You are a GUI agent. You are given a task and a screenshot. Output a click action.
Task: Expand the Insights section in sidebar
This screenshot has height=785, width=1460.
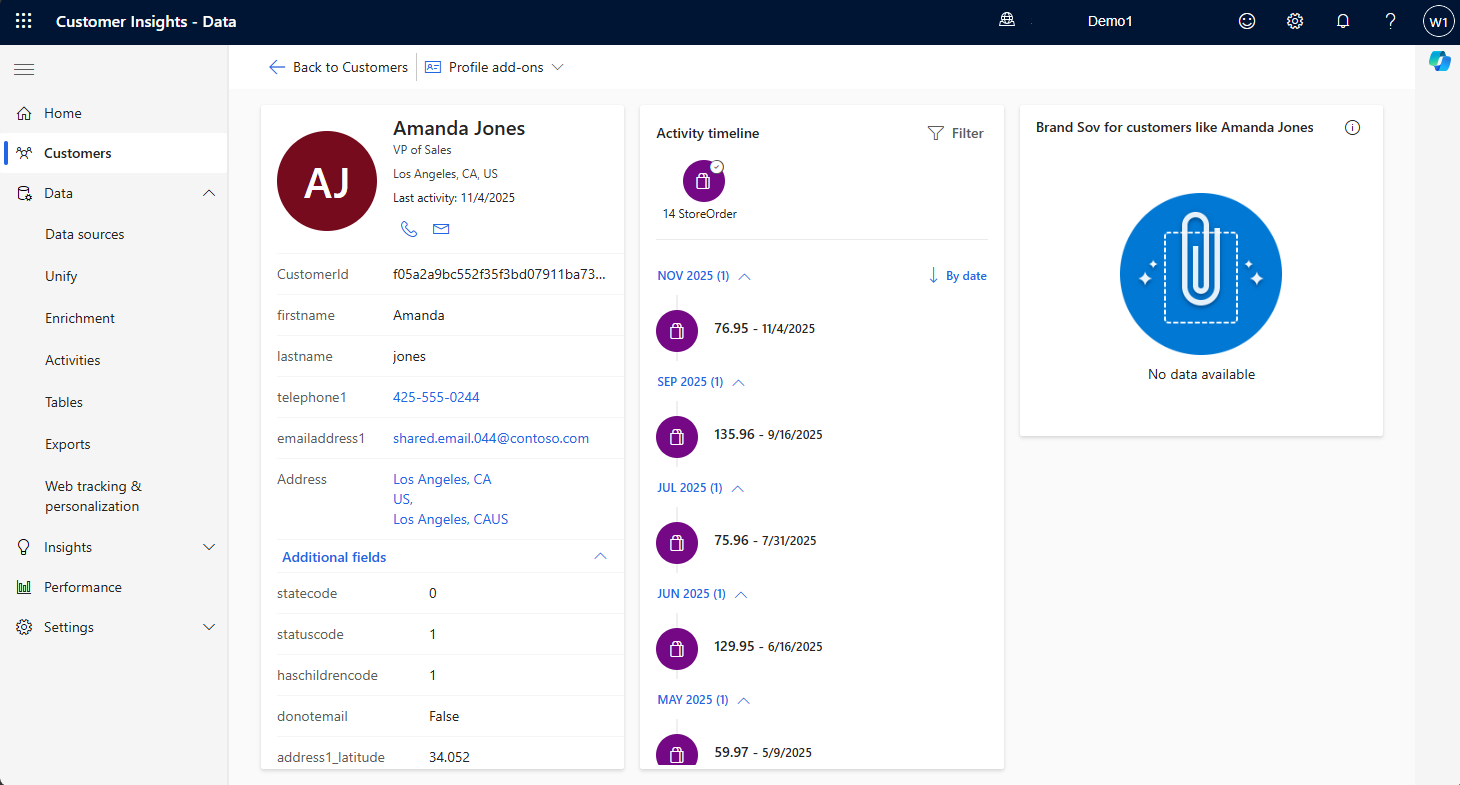209,547
